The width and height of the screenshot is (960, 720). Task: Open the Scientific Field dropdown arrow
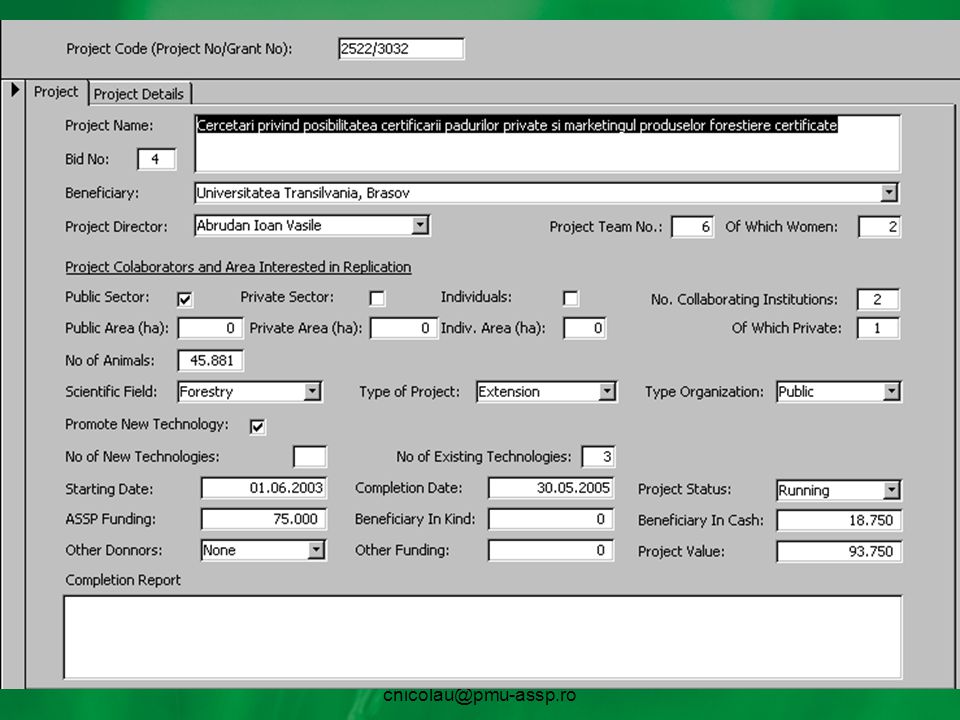(312, 392)
